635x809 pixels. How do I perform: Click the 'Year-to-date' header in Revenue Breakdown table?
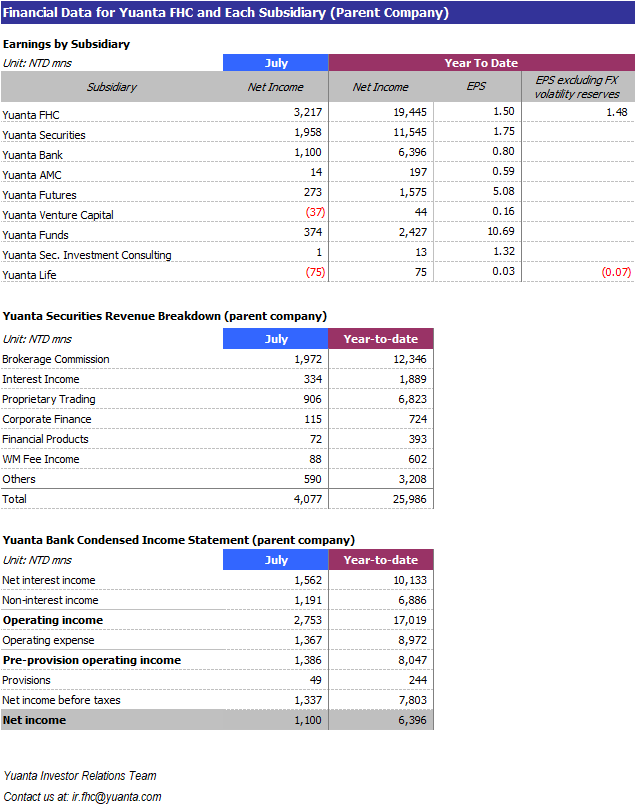(381, 339)
